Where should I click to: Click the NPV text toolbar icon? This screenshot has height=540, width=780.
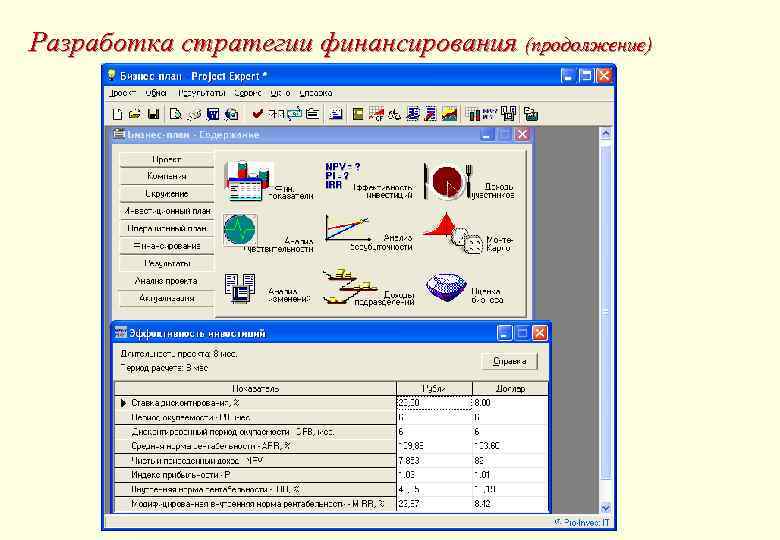[x=490, y=114]
